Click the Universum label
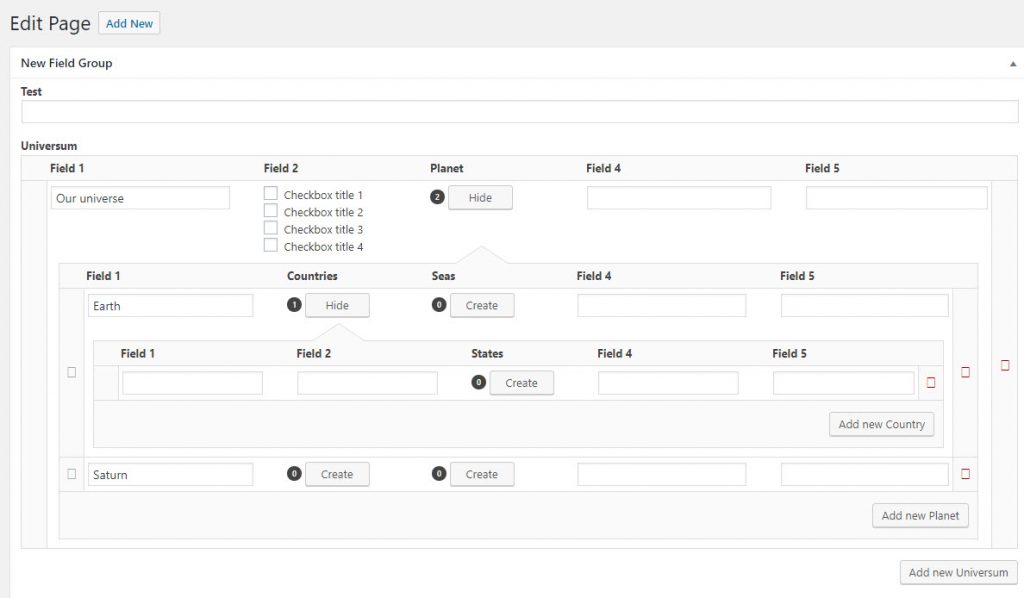The width and height of the screenshot is (1024, 598). 49,146
